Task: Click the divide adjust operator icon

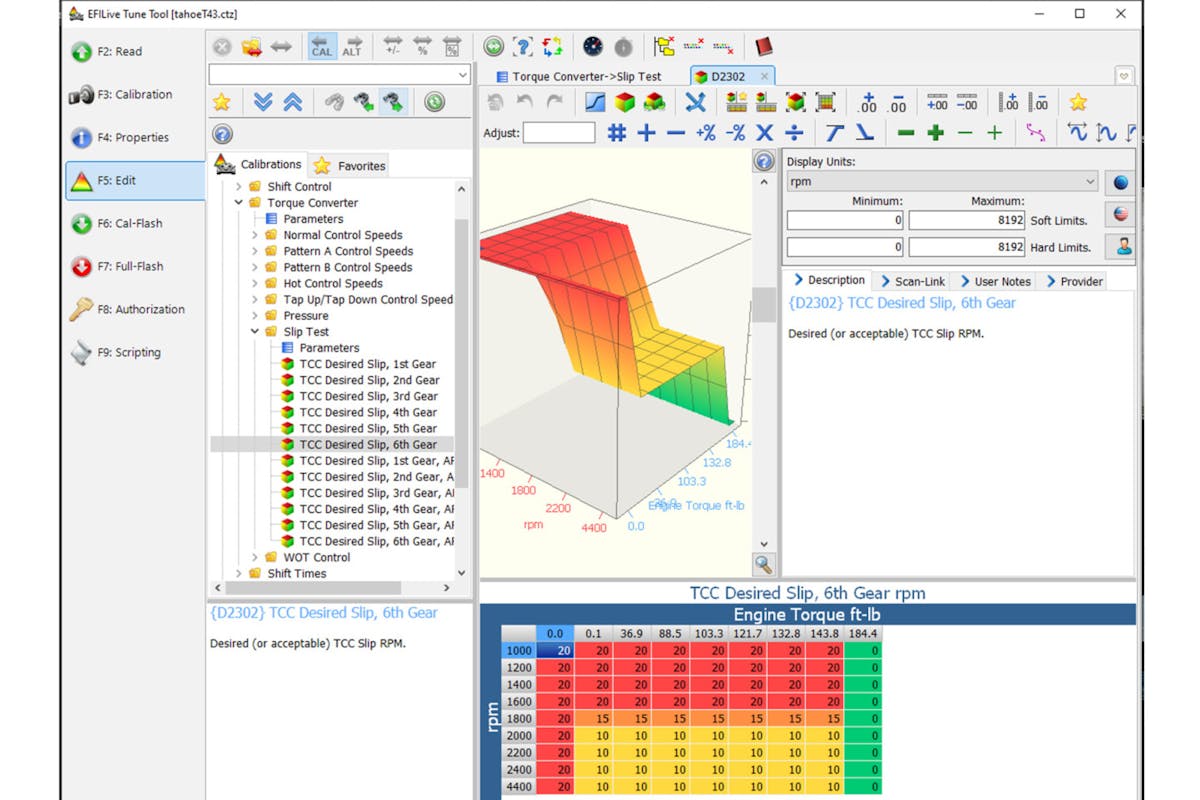Action: coord(794,133)
